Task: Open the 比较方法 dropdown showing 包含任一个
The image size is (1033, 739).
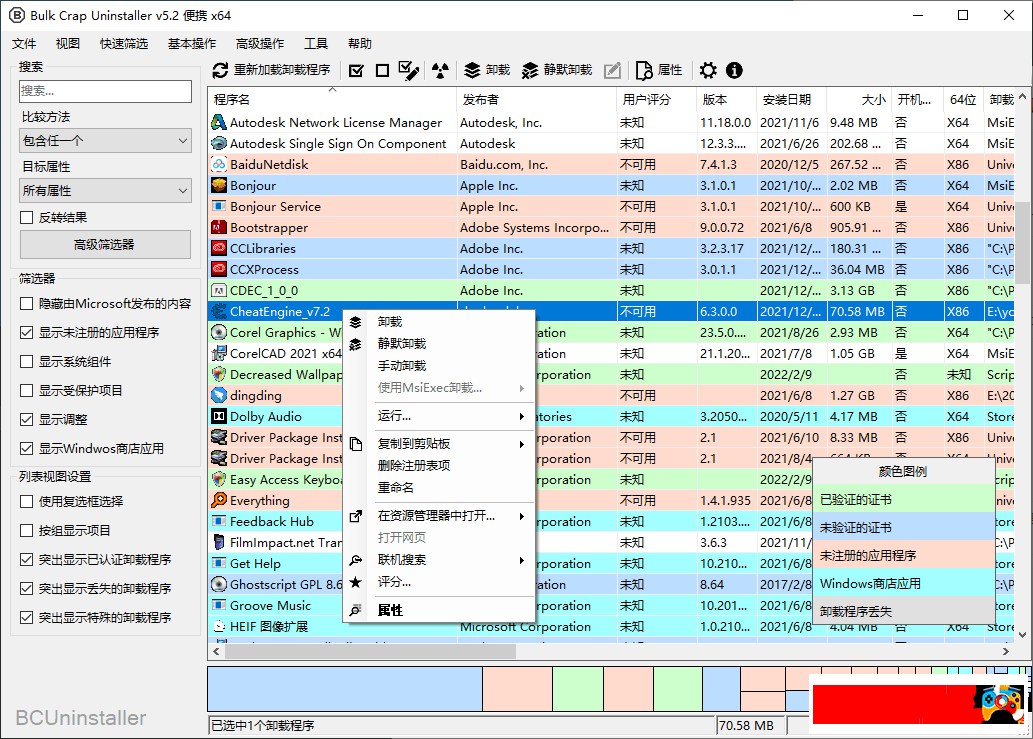Action: (x=105, y=140)
